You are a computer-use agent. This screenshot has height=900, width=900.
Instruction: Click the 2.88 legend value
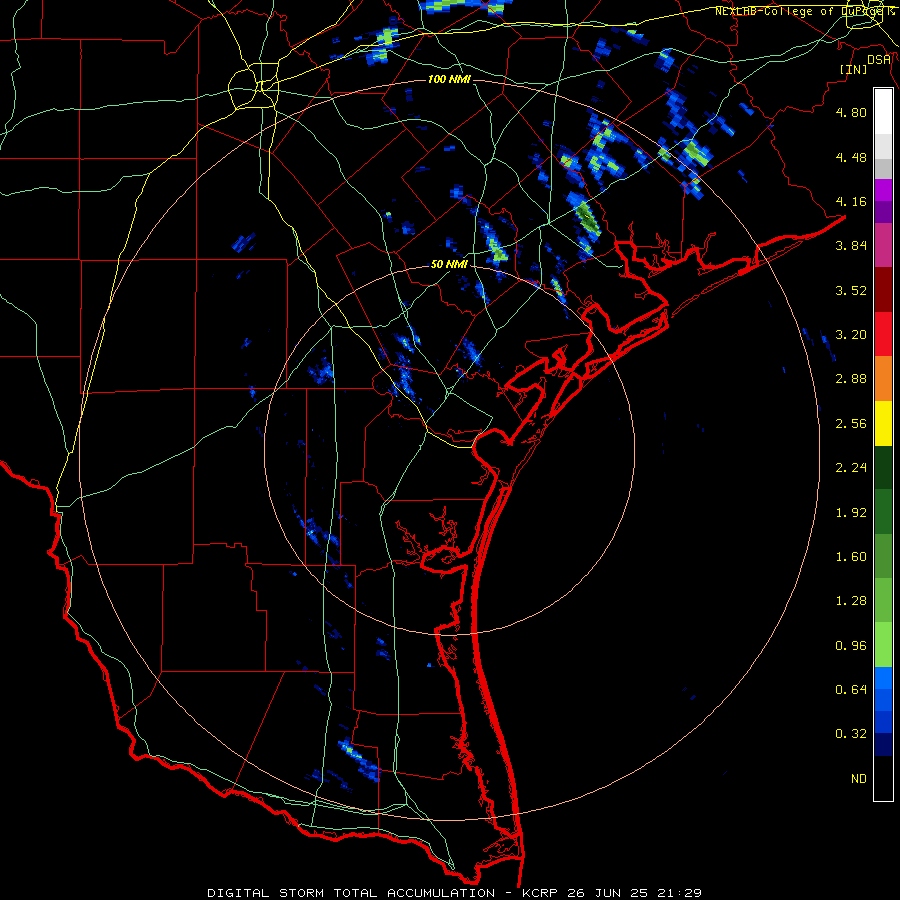point(851,379)
